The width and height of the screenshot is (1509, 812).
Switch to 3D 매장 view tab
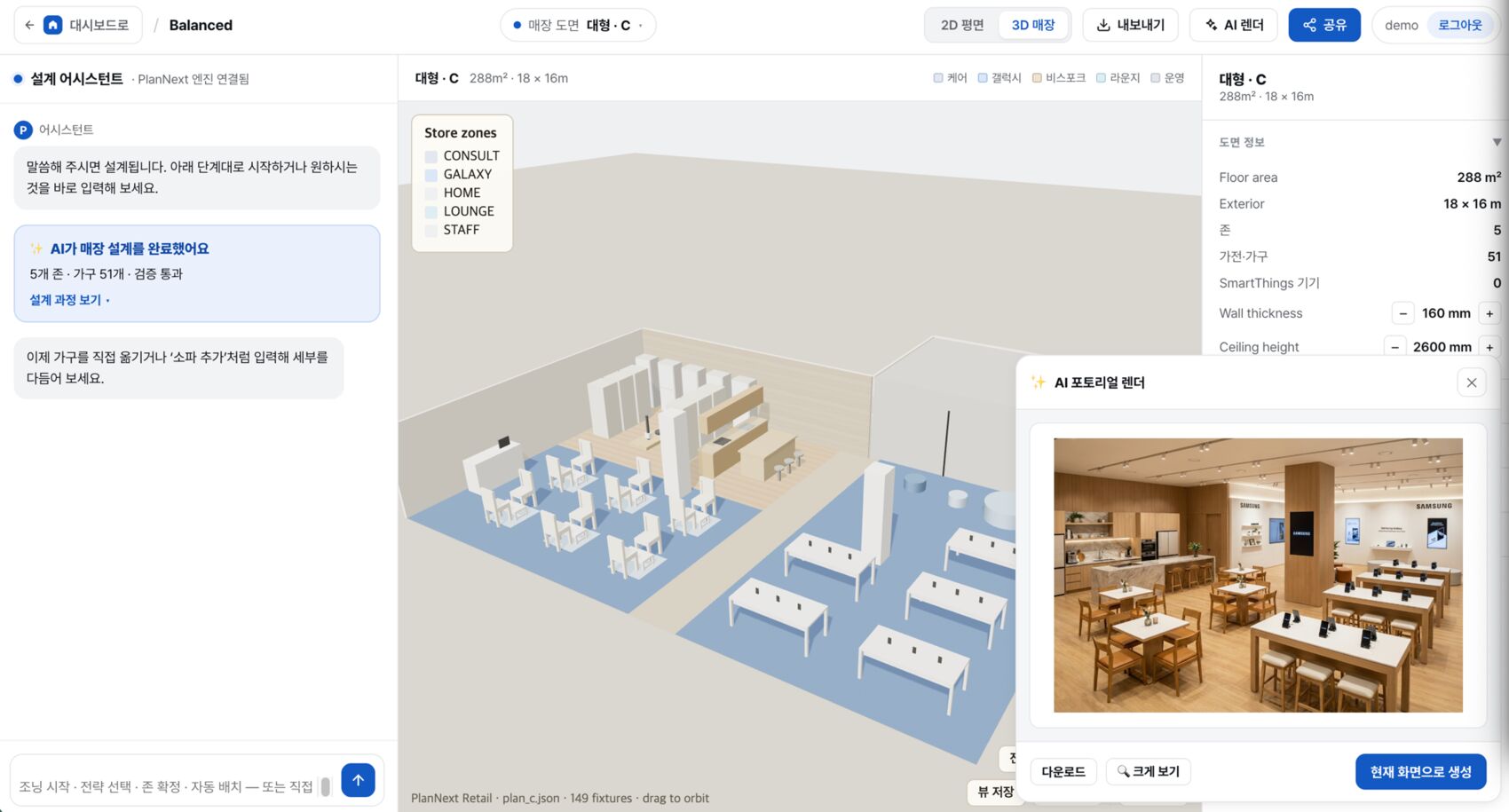[x=1033, y=25]
